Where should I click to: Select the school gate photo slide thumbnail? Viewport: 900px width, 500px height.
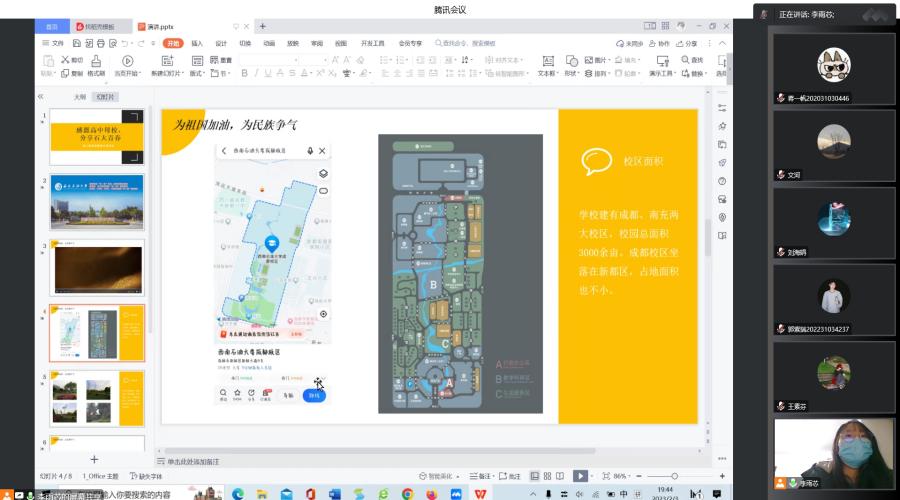coord(97,201)
